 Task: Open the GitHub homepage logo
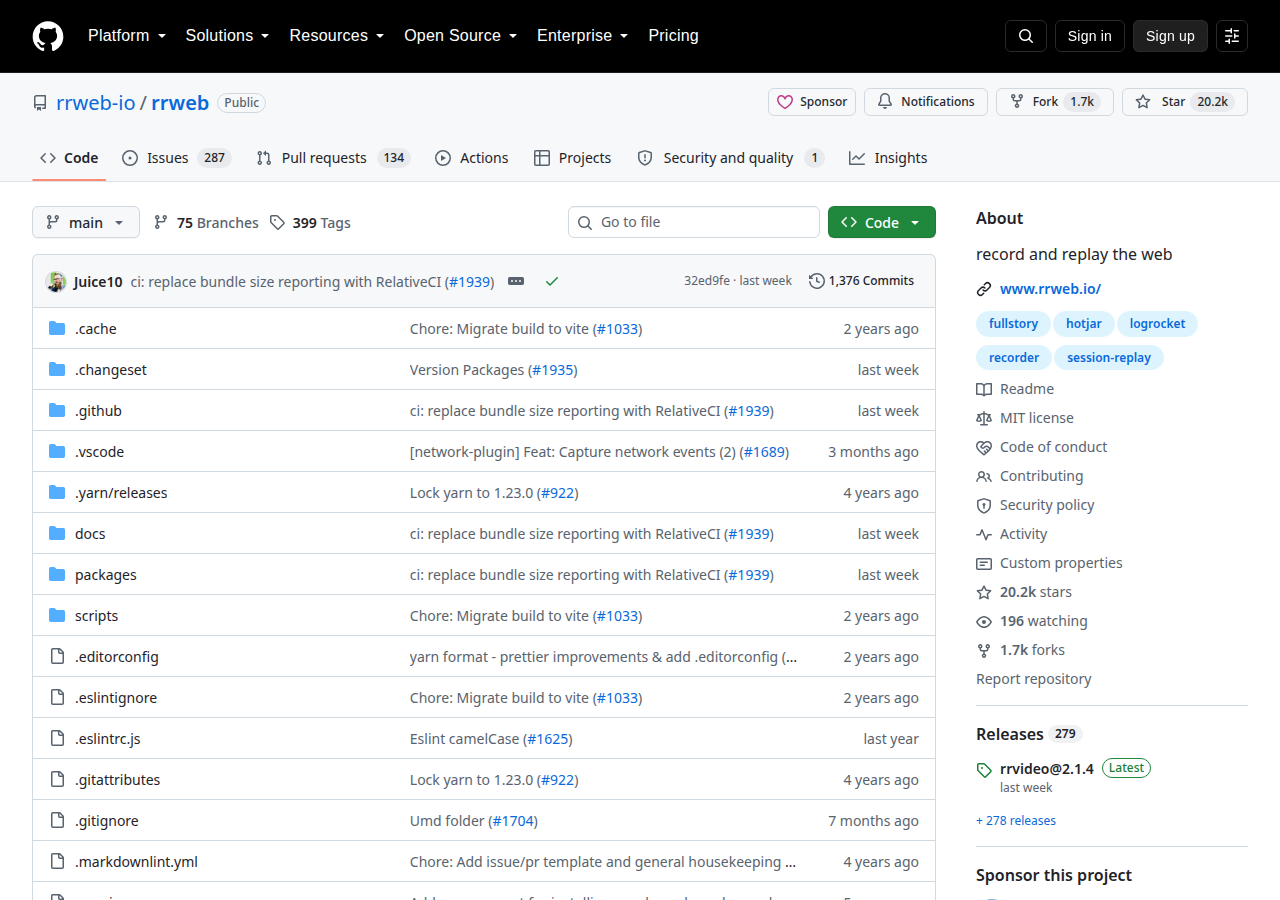48,36
